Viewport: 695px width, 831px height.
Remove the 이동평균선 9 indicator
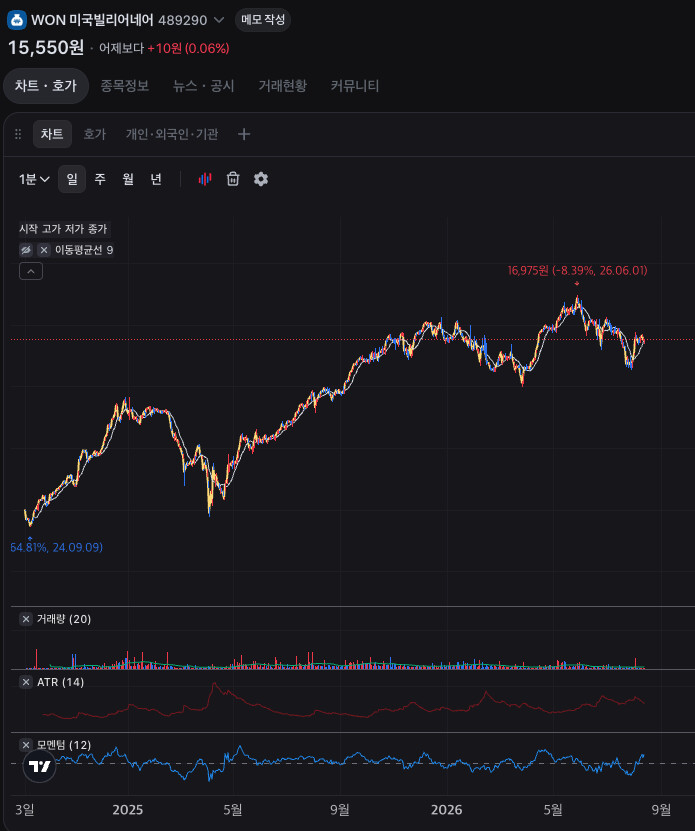pyautogui.click(x=44, y=250)
